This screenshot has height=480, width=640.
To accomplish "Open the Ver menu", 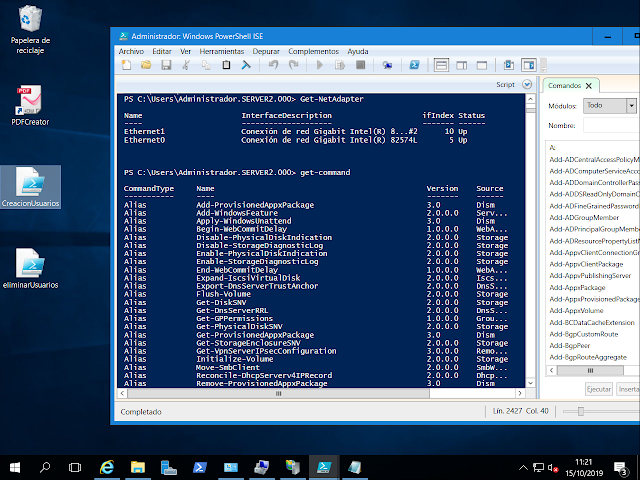I will 185,51.
